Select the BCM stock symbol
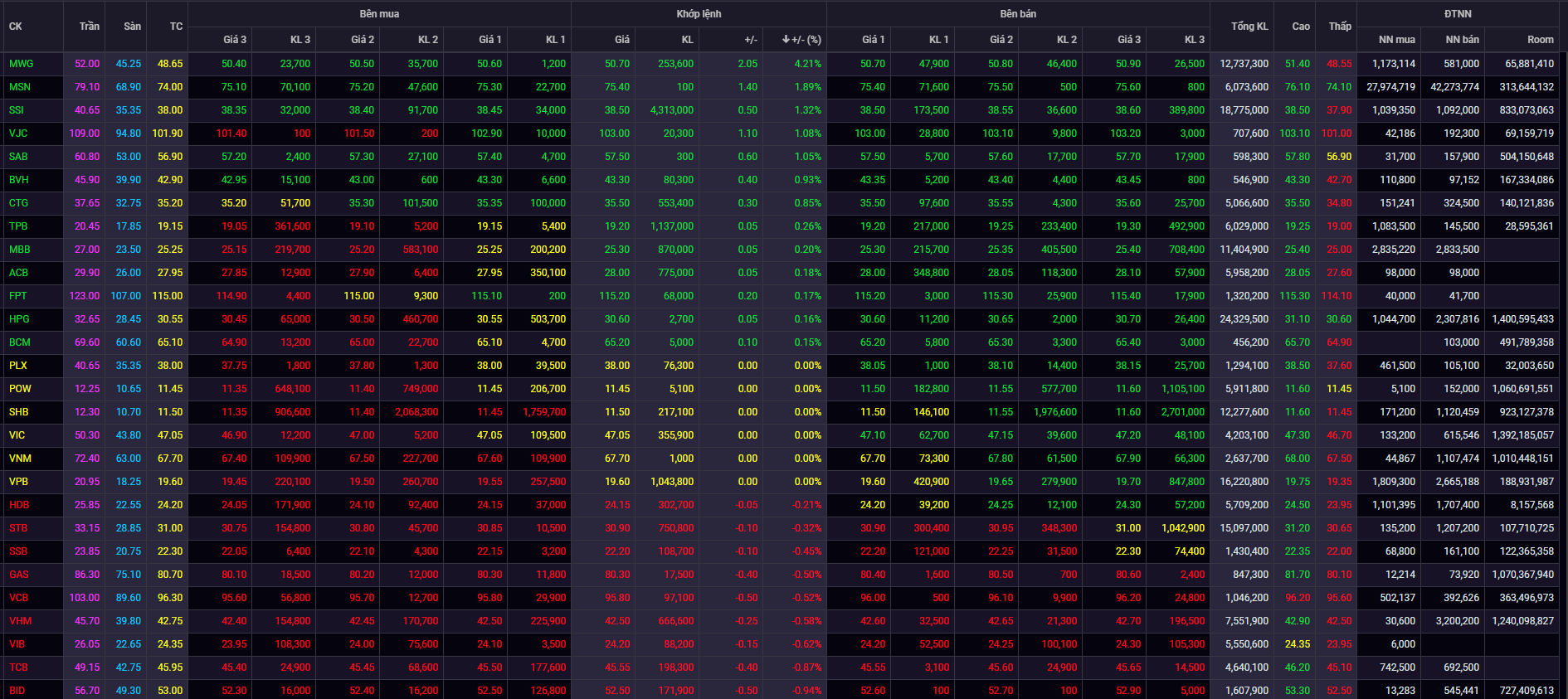Viewport: 1568px width, 699px height. tap(20, 342)
